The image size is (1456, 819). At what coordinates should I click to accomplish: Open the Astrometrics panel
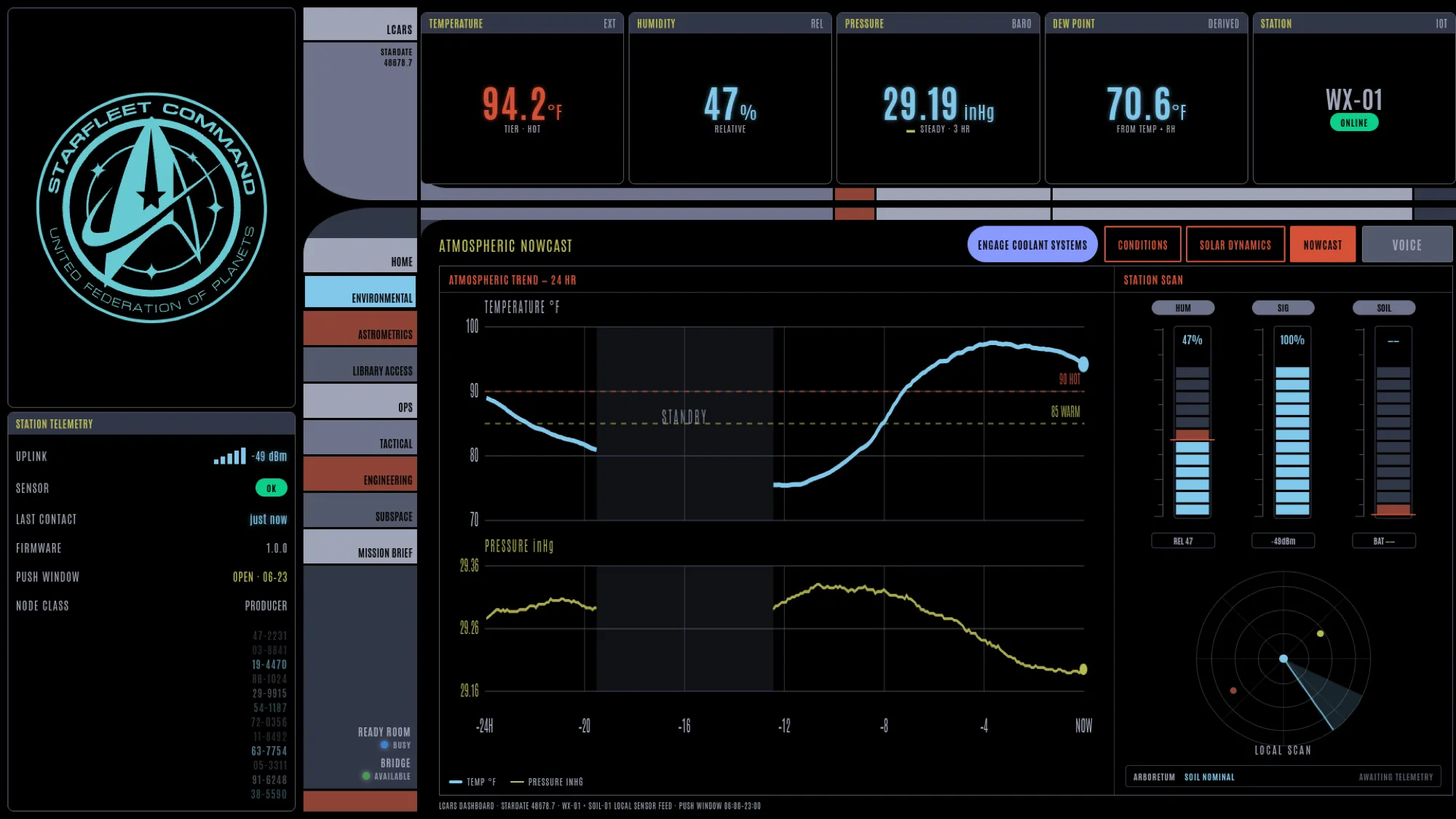pos(360,328)
